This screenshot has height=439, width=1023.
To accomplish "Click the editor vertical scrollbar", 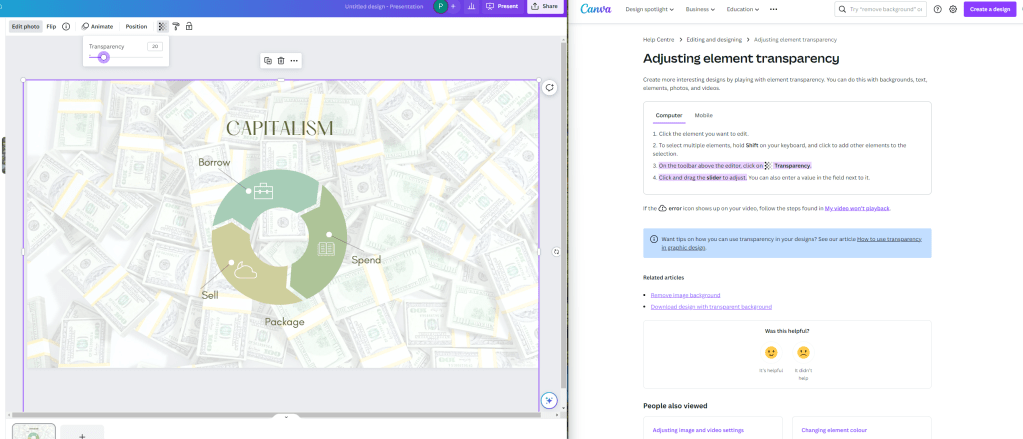I will click(x=564, y=215).
